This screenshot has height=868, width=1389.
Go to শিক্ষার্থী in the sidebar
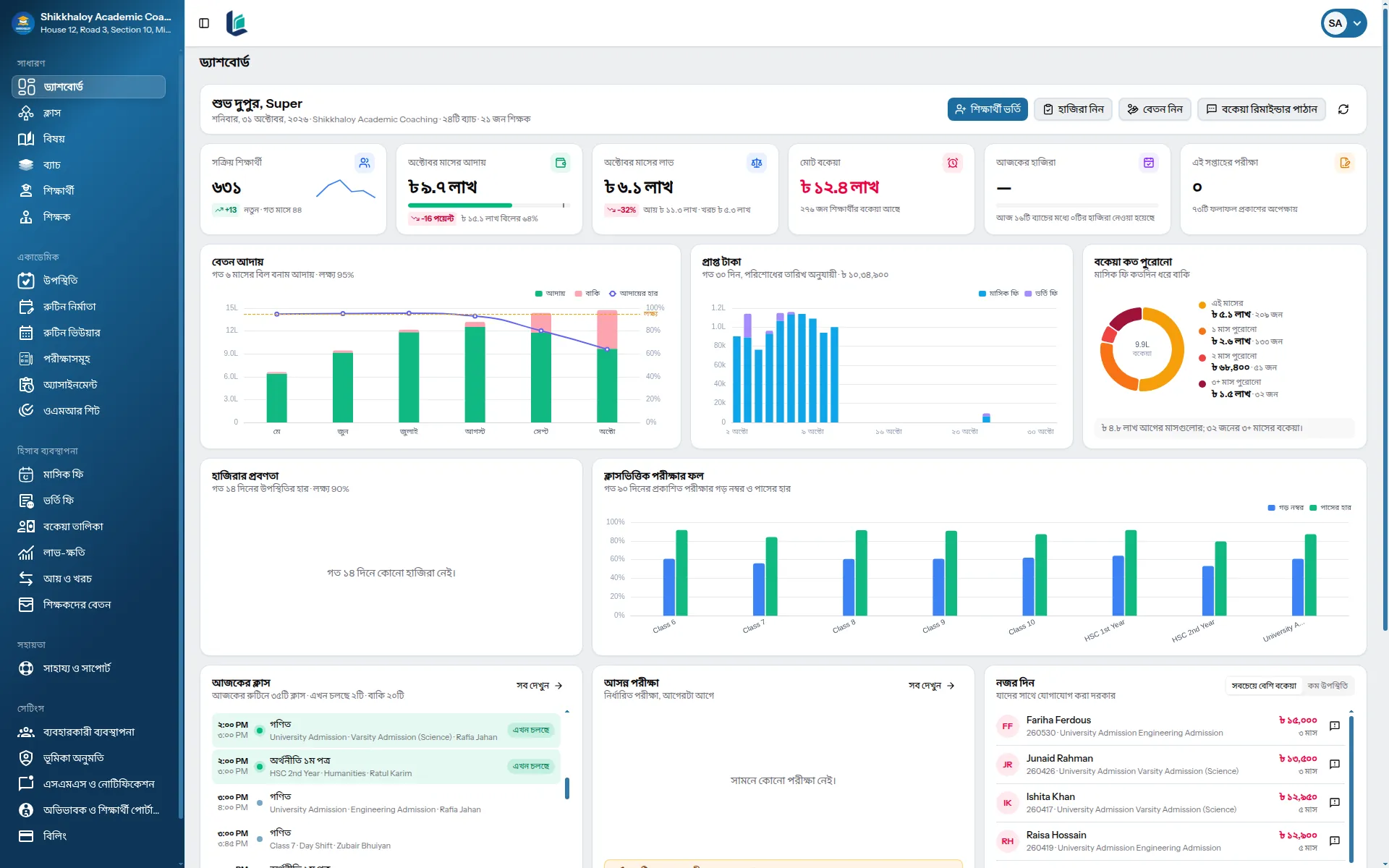coord(88,191)
